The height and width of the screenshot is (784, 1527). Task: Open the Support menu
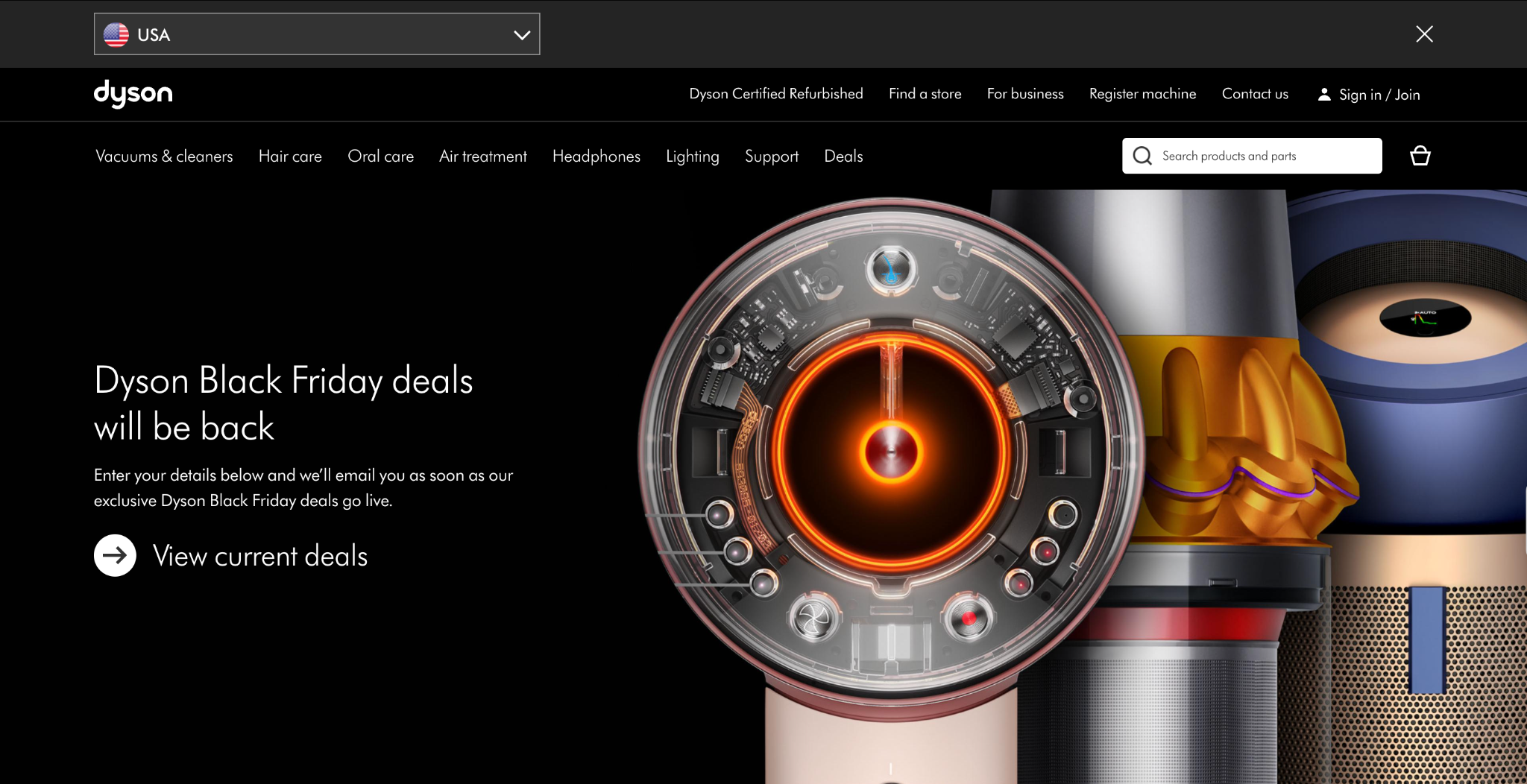click(771, 157)
